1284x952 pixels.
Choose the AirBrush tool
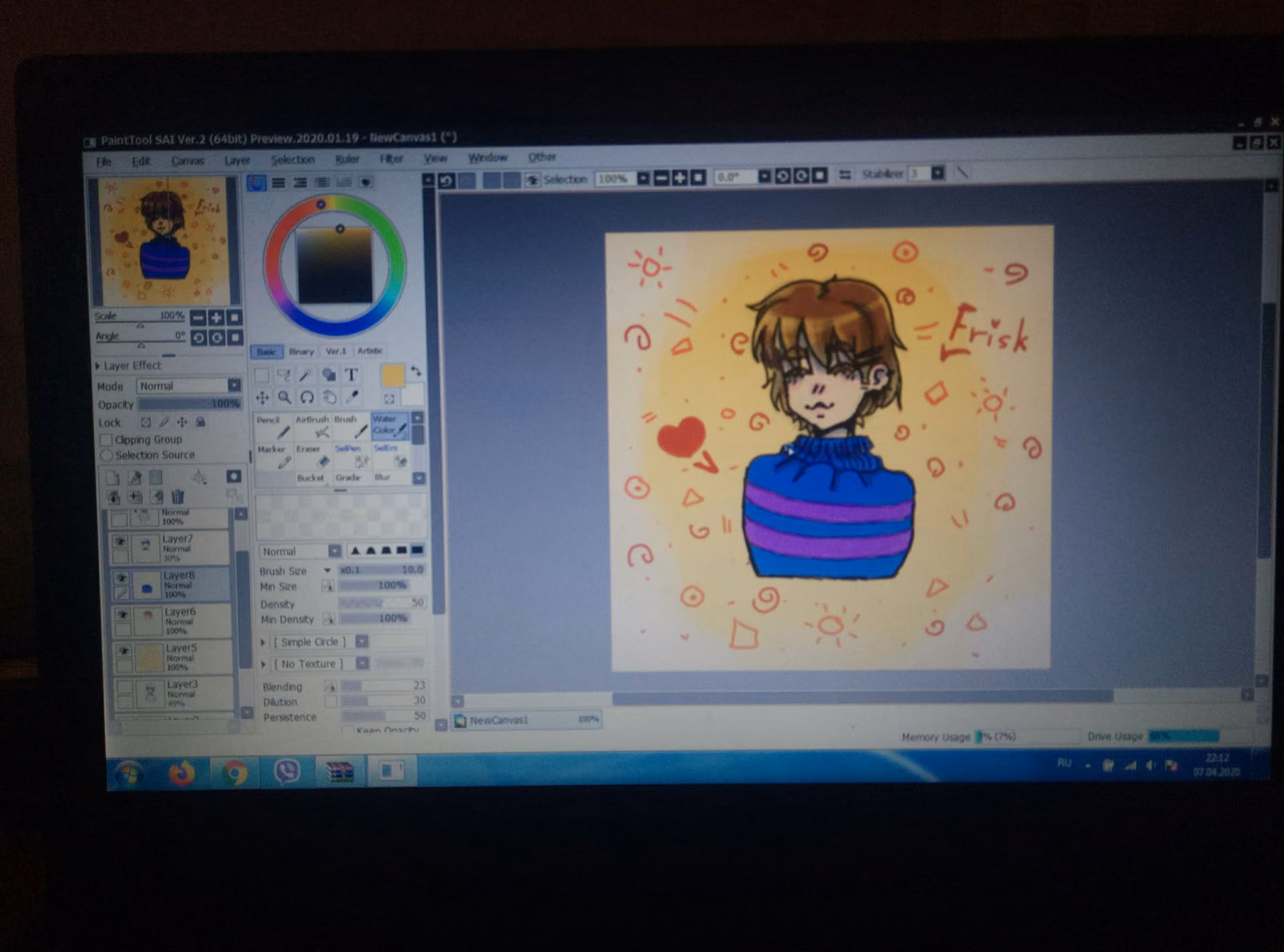coord(313,428)
